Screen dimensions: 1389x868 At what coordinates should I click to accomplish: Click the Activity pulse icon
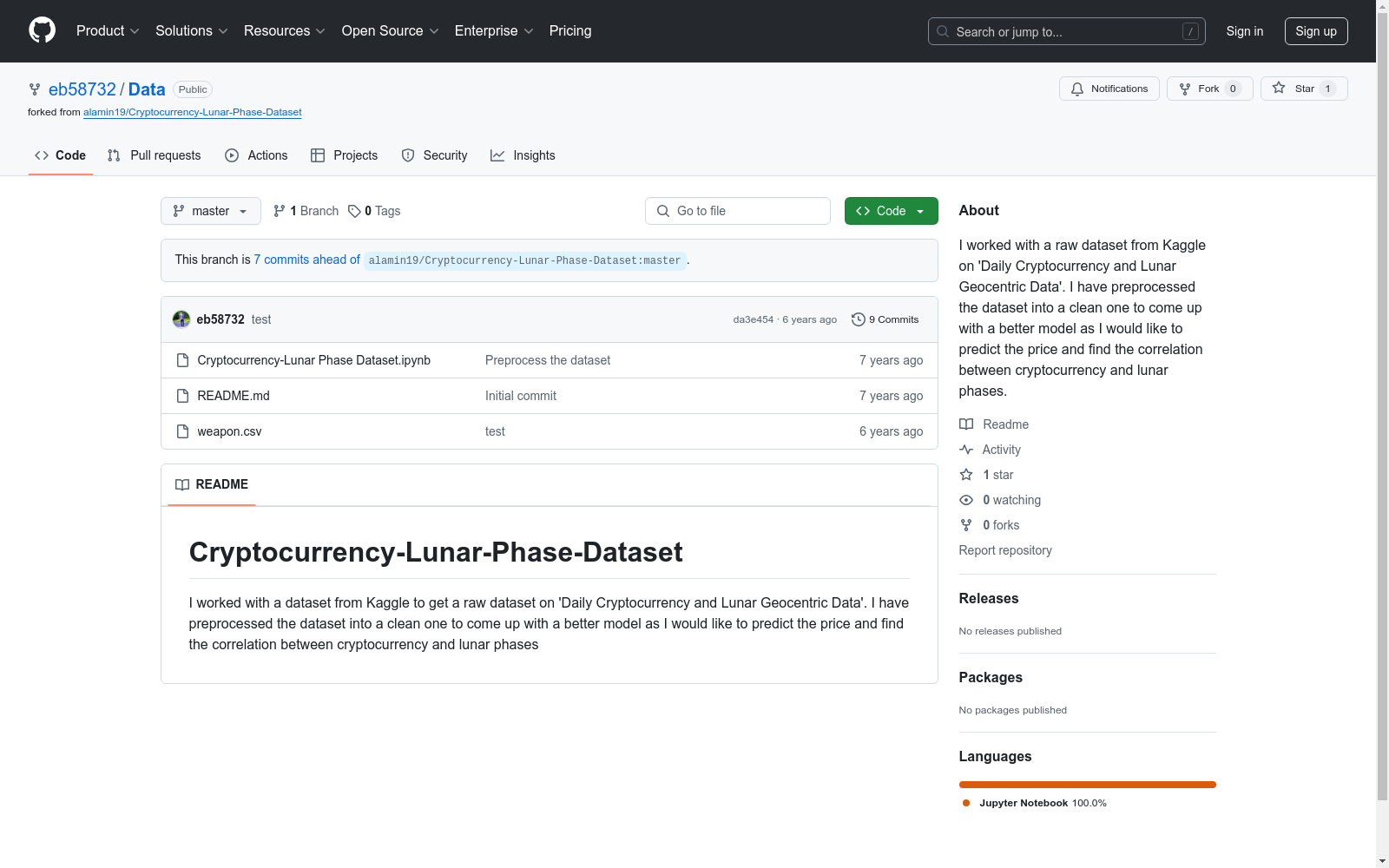(x=966, y=450)
